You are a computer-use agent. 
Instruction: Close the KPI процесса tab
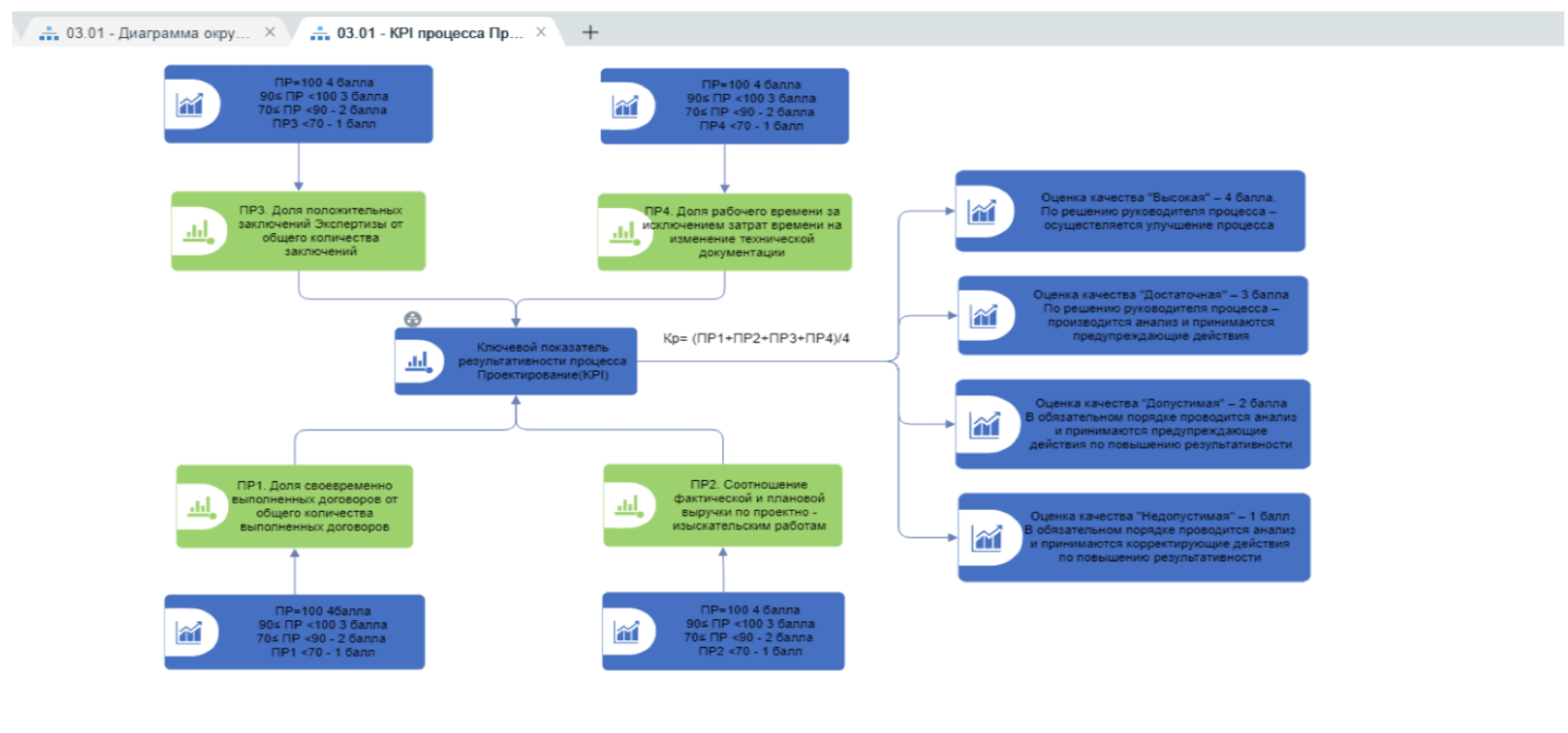point(540,32)
